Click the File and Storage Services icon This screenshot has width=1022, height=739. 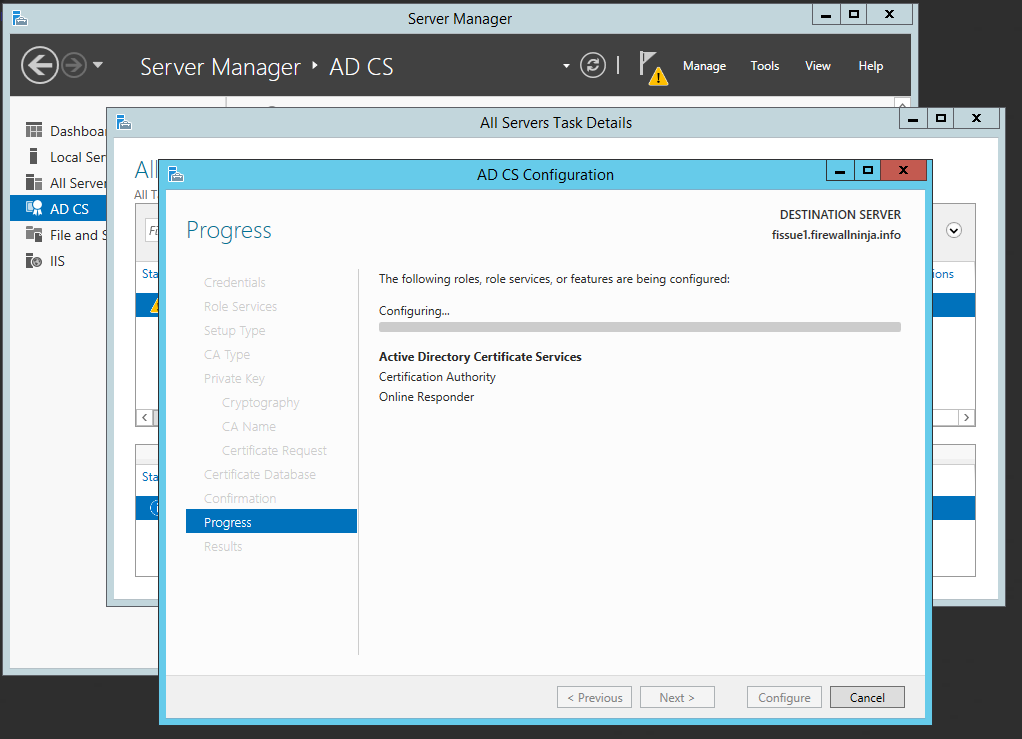click(x=34, y=235)
